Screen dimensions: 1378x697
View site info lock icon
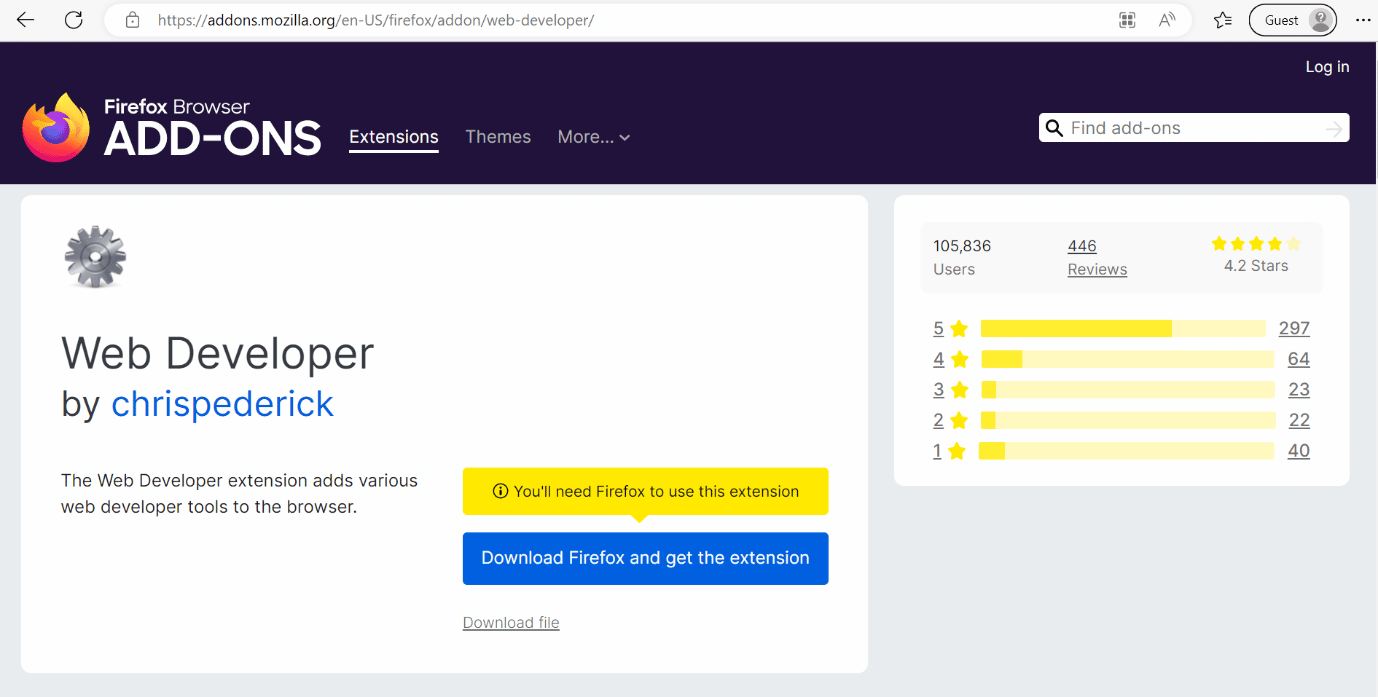coord(132,20)
